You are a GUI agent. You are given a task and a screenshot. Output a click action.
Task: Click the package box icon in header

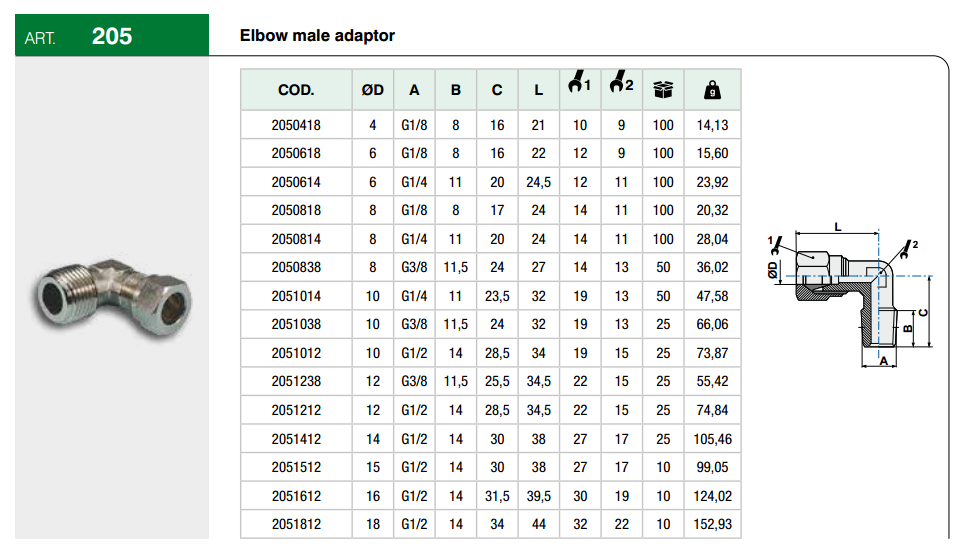click(x=662, y=90)
